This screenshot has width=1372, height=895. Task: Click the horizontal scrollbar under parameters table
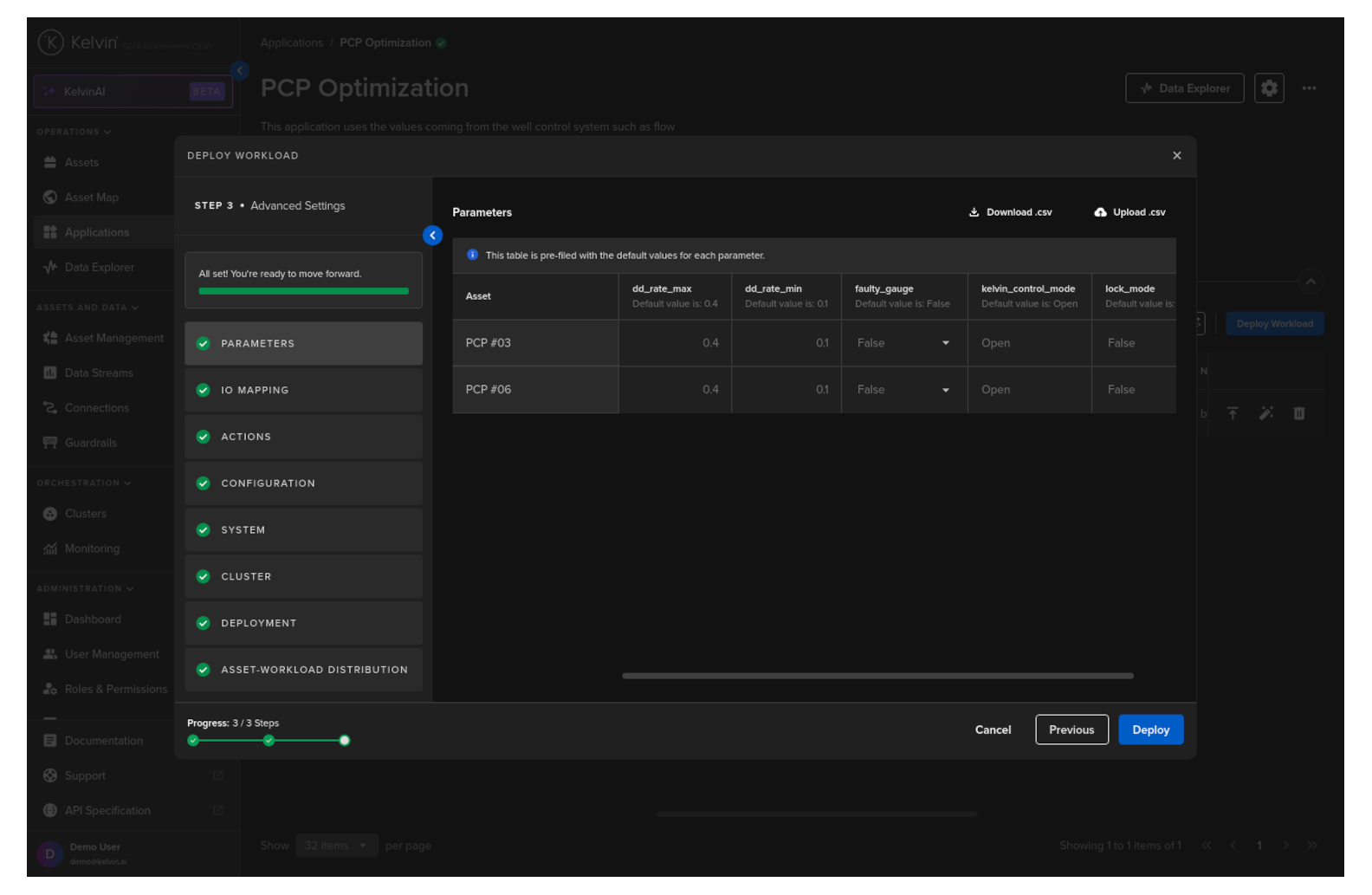tap(877, 676)
